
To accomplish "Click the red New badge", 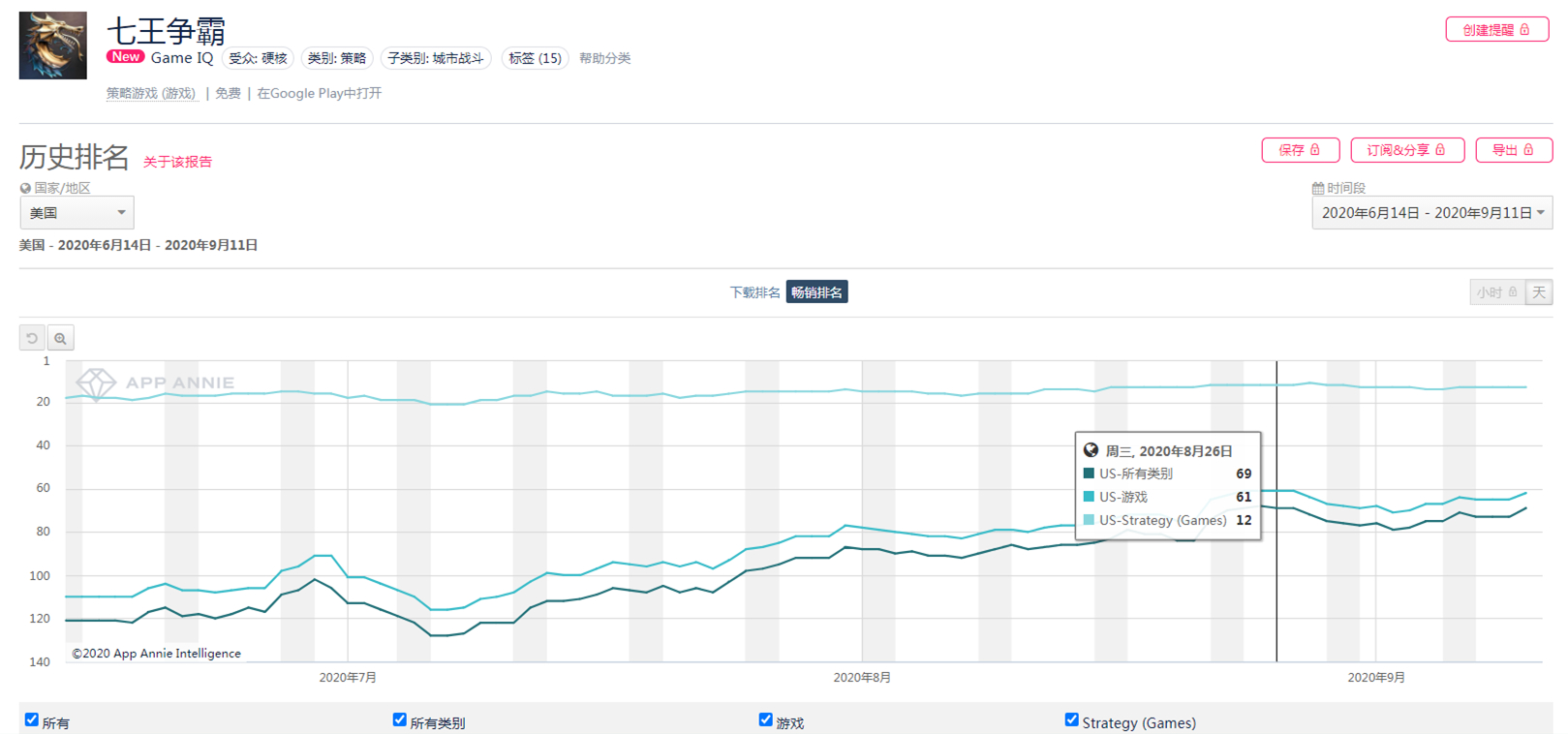I will (x=126, y=57).
